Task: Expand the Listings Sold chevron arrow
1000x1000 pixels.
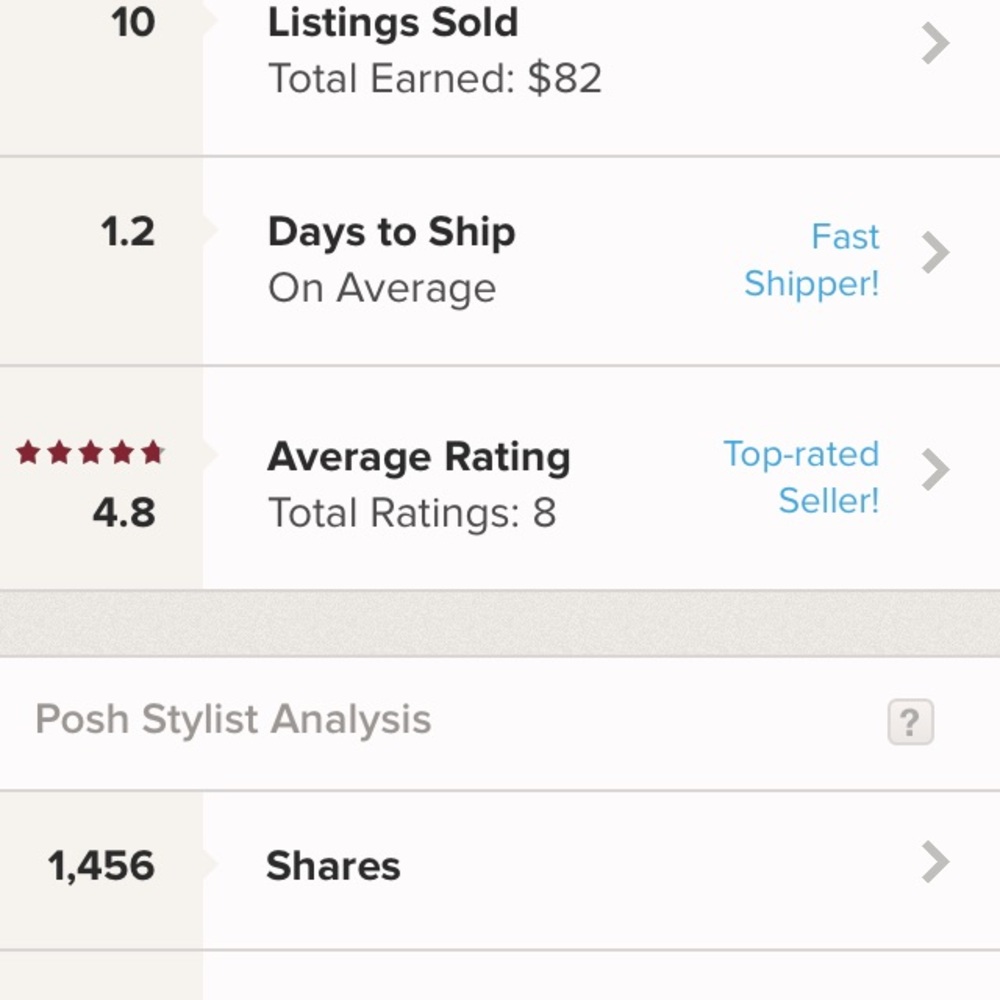Action: coord(935,45)
